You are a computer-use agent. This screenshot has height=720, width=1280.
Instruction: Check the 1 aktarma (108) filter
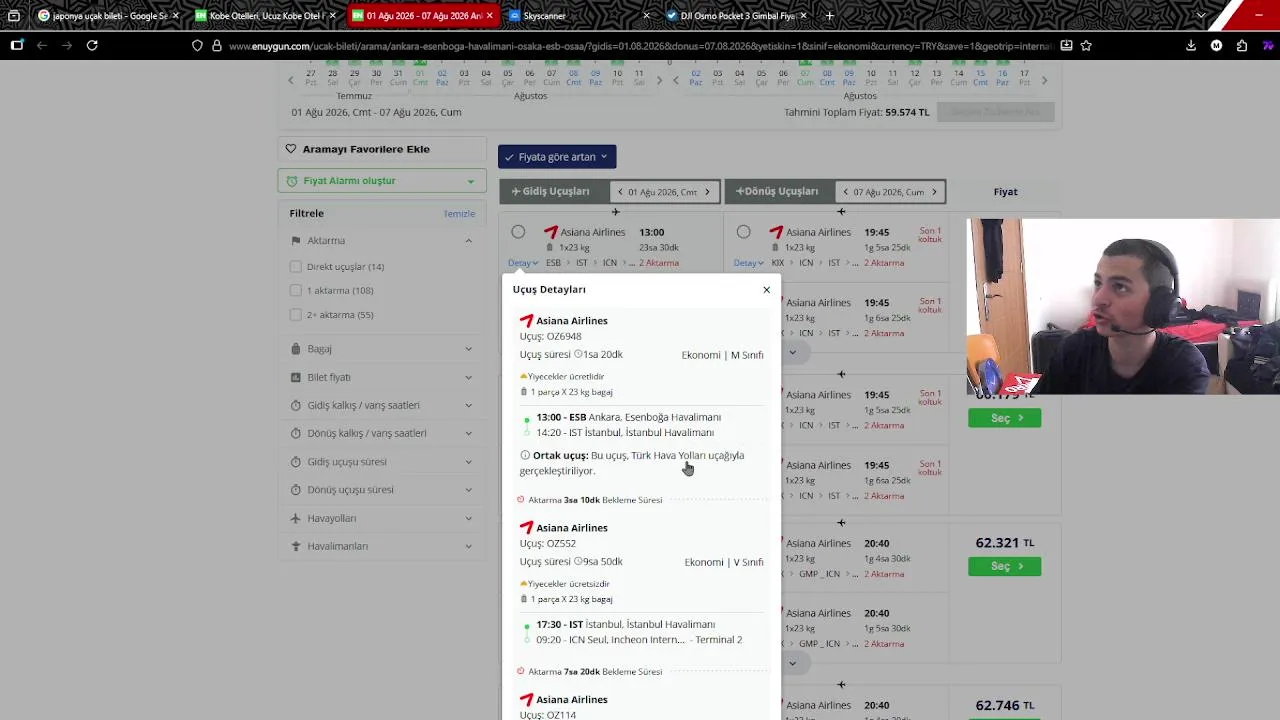point(295,291)
